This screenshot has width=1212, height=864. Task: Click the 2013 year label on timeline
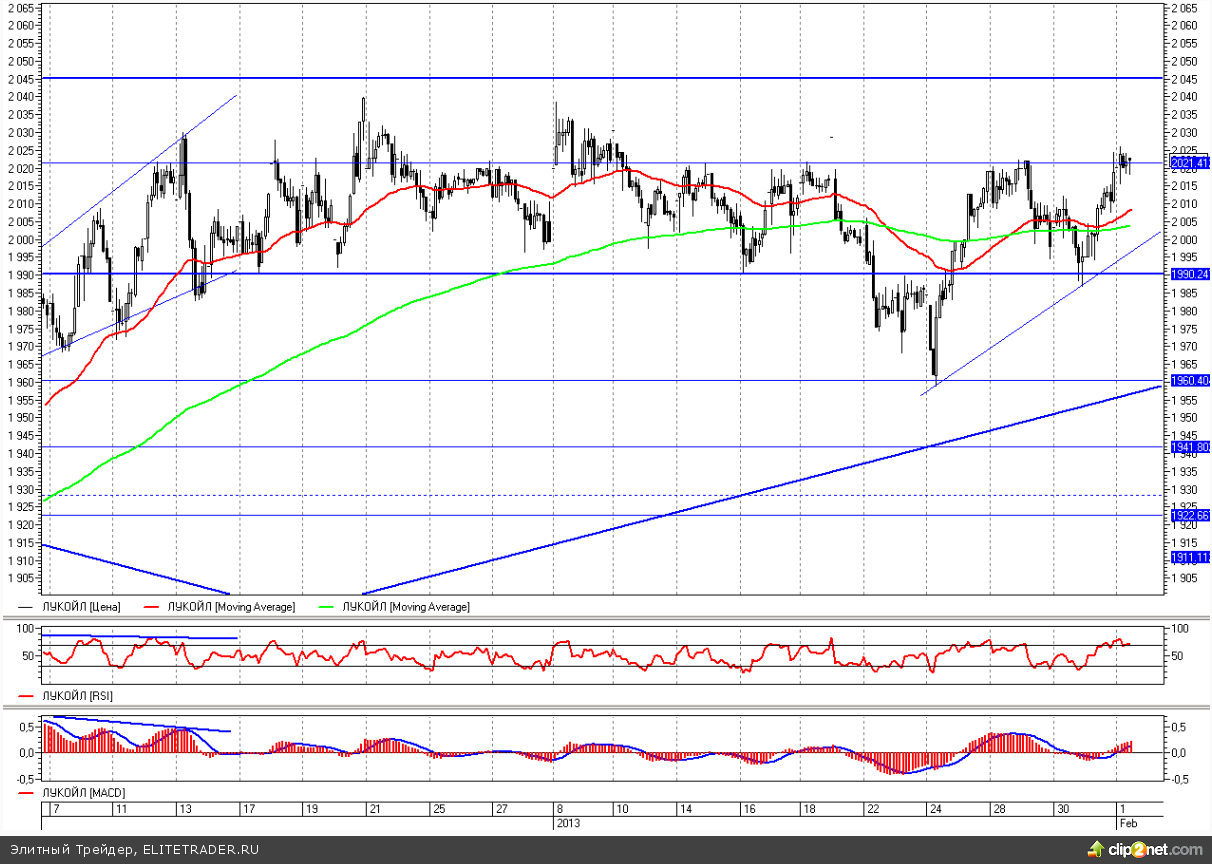[566, 822]
